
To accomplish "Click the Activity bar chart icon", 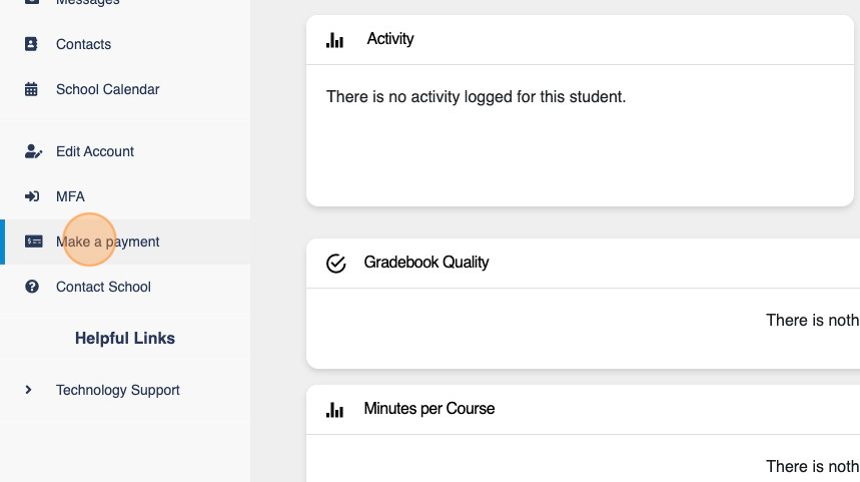I will pos(336,40).
